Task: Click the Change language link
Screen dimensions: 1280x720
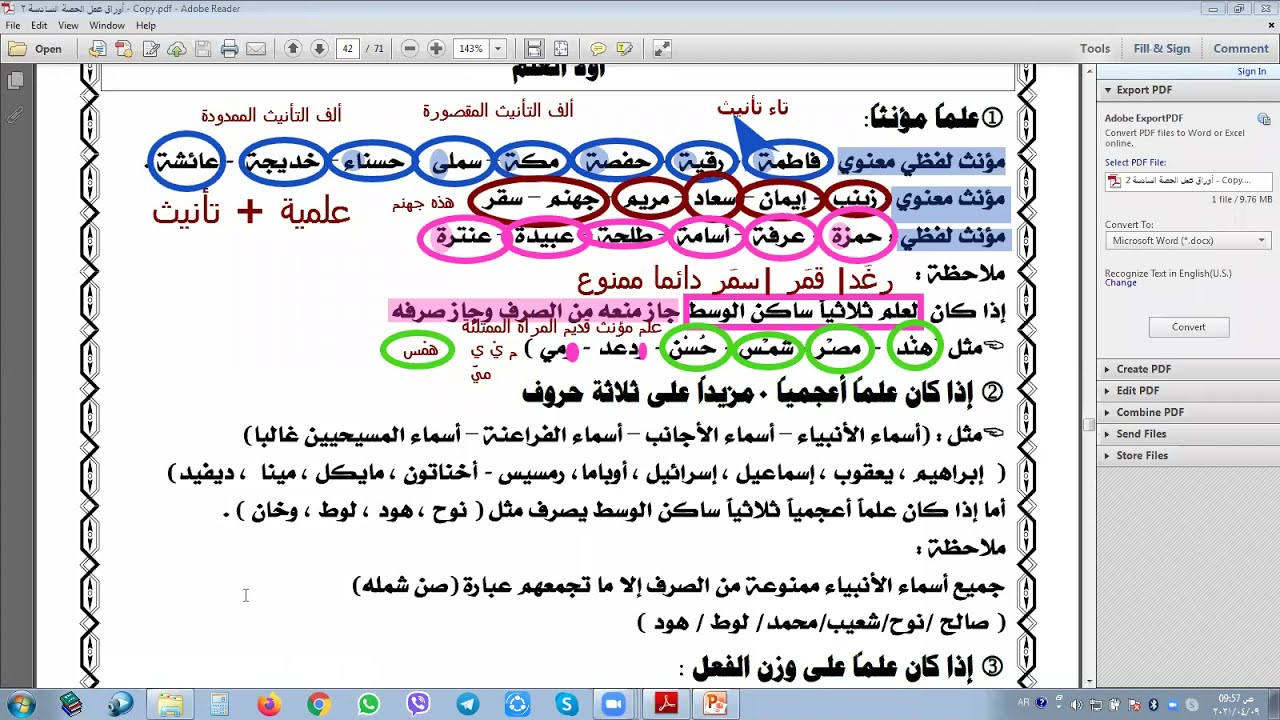Action: 1121,283
